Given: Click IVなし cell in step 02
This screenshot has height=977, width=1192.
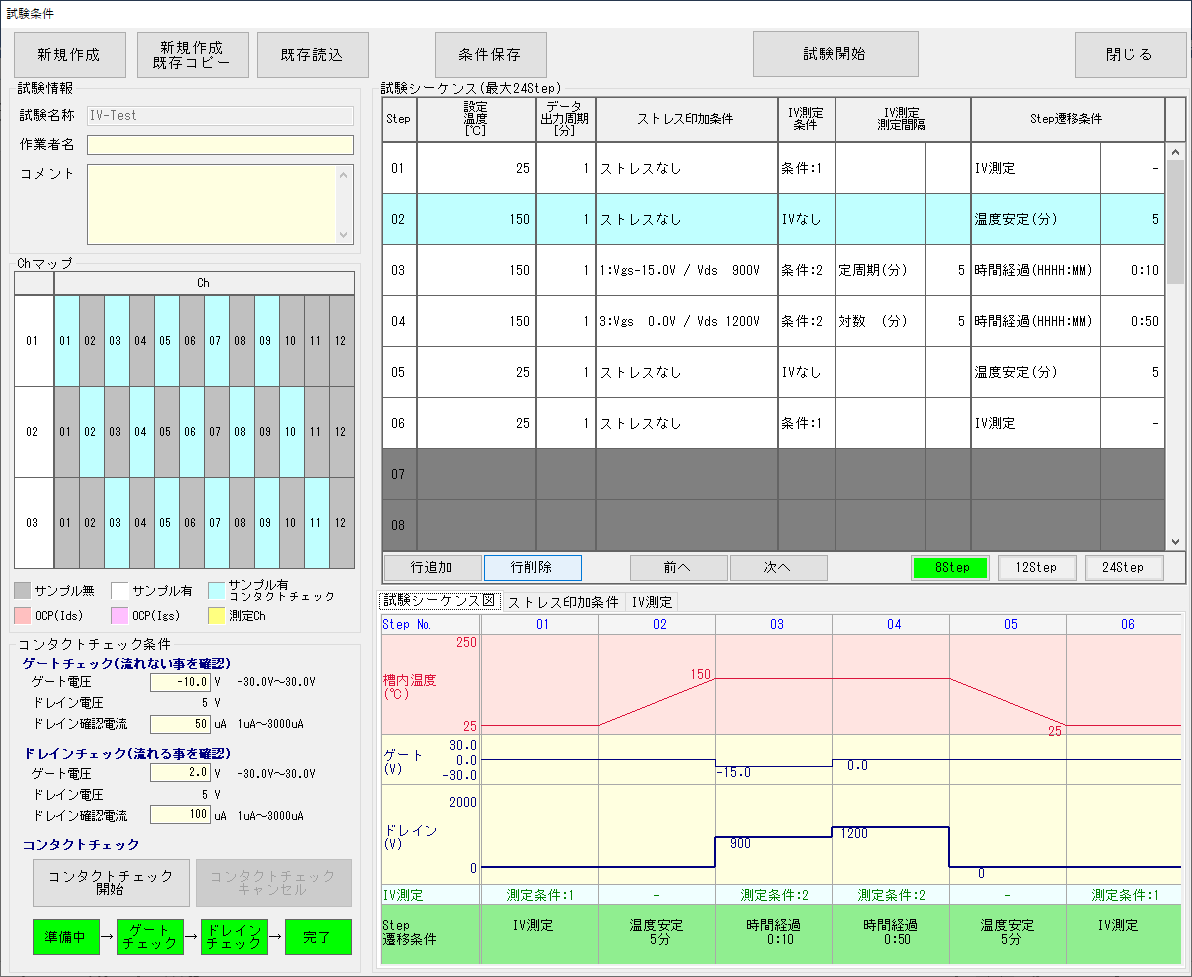Looking at the screenshot, I should 807,219.
